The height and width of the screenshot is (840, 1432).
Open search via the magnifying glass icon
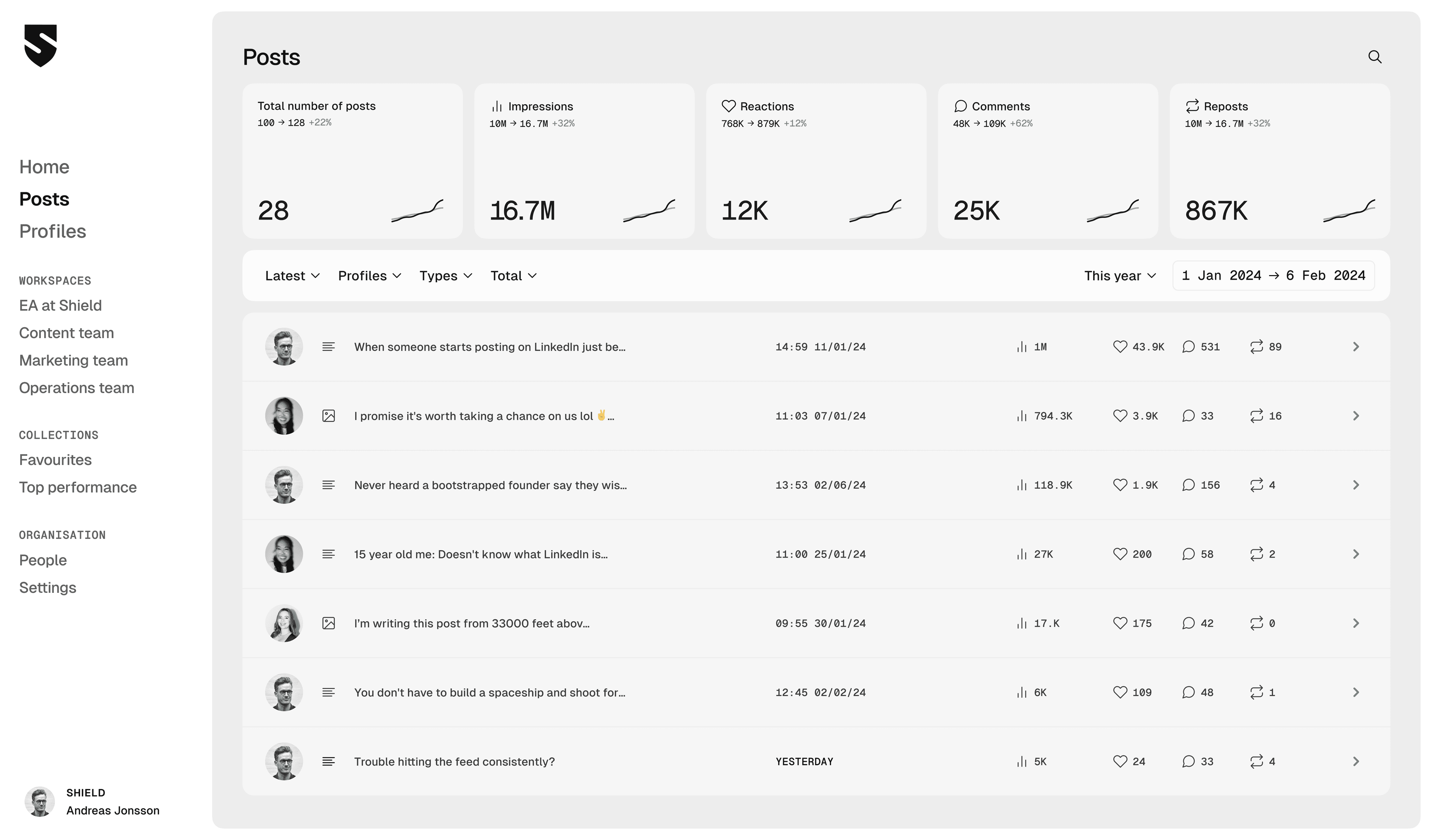(1376, 57)
